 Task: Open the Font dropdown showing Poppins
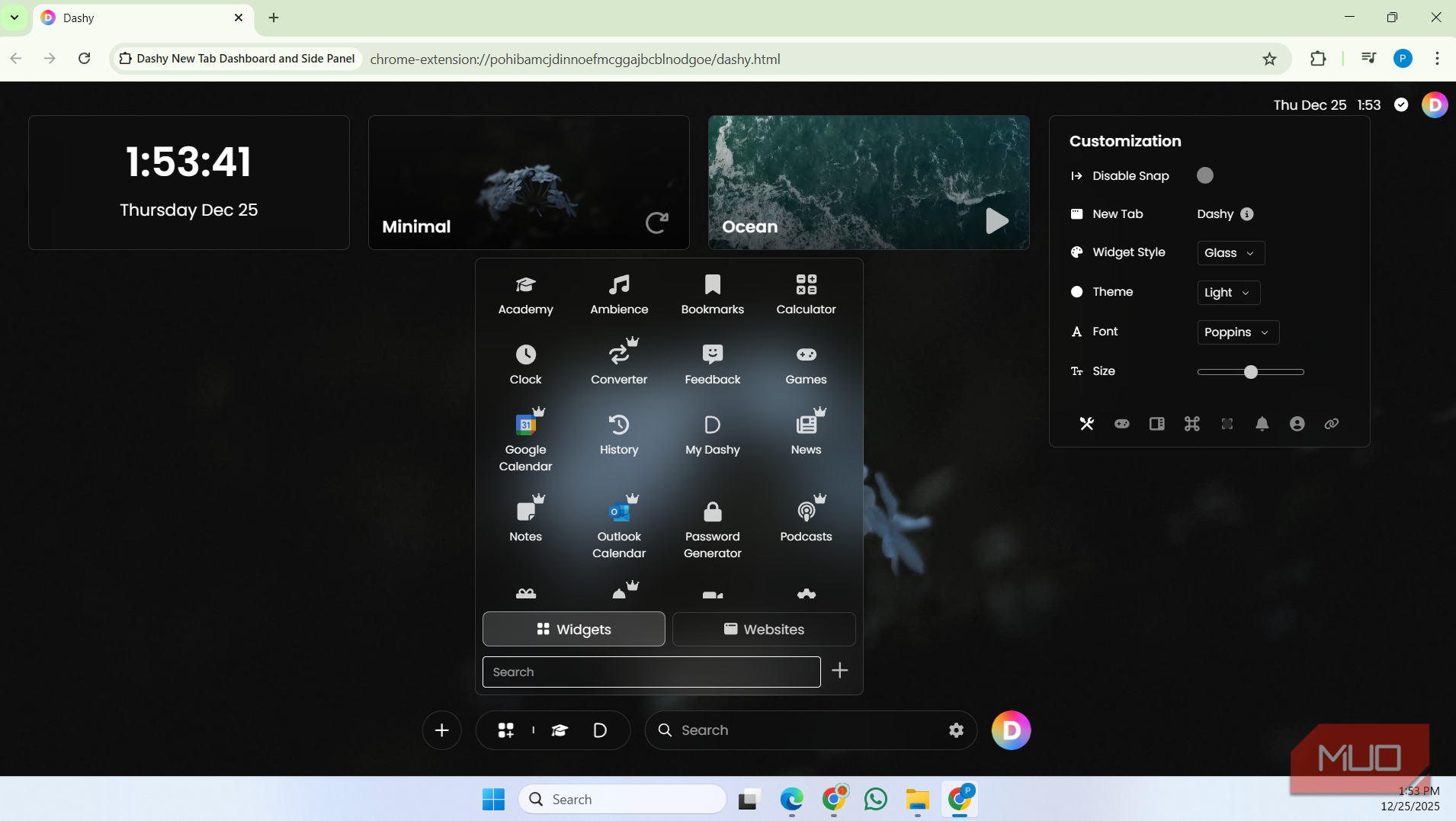(x=1237, y=332)
